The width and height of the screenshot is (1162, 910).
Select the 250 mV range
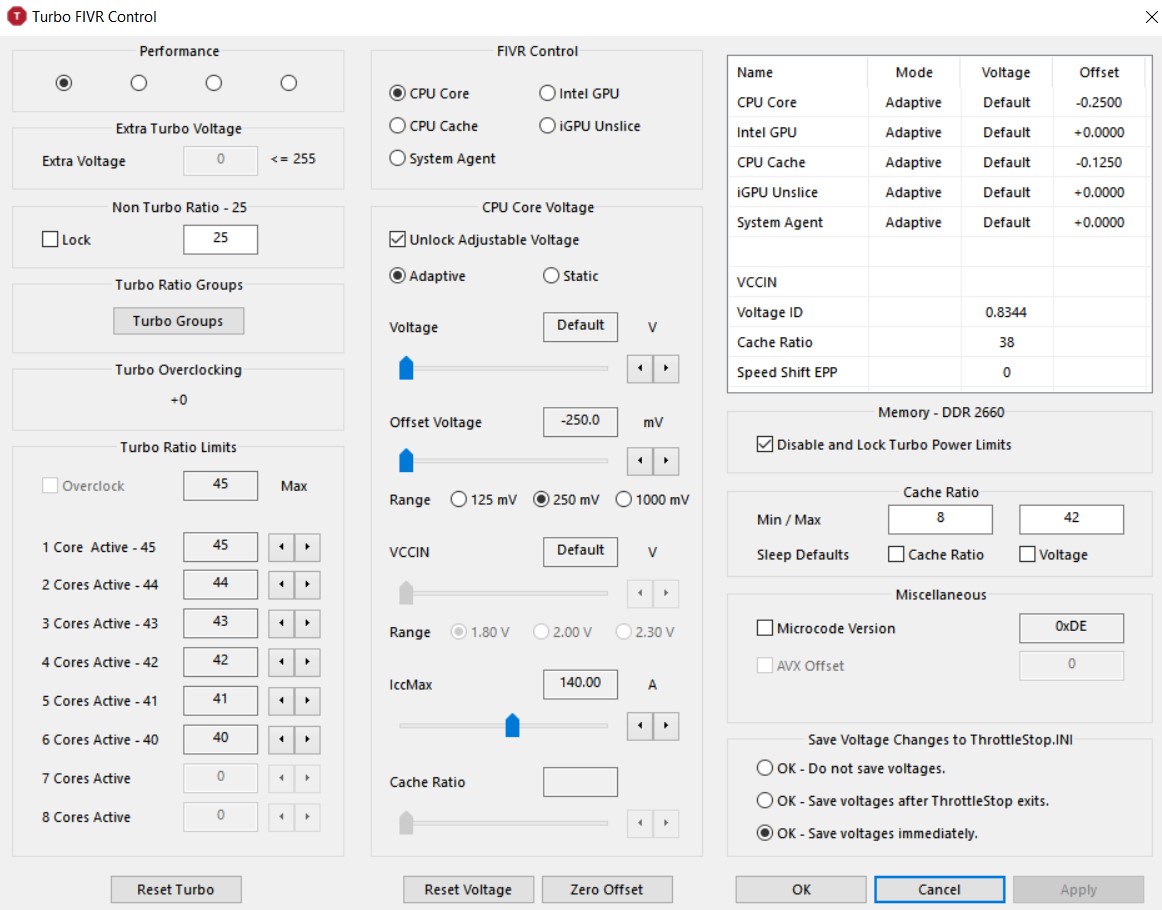click(541, 499)
